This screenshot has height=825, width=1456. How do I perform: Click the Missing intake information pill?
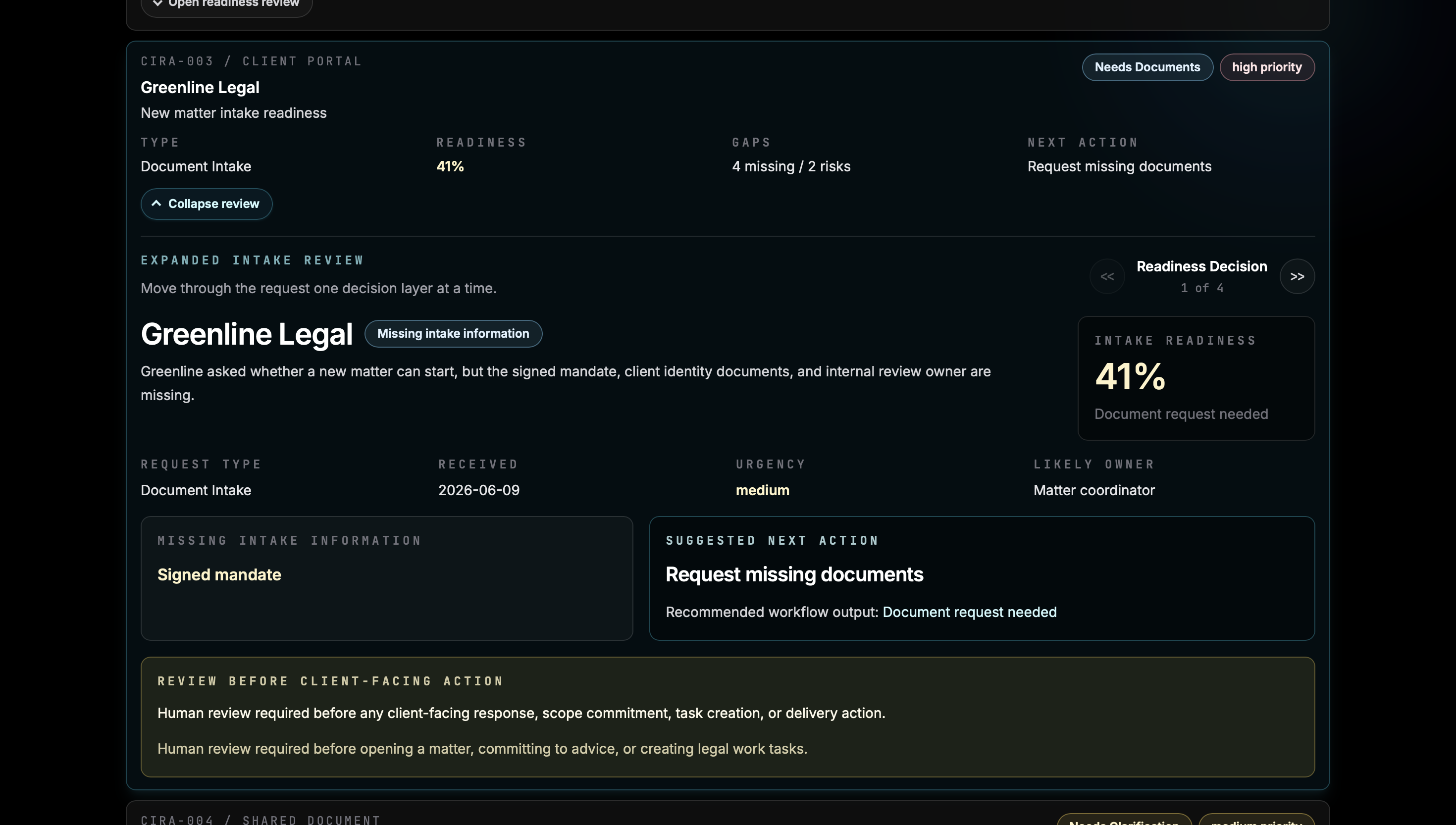pyautogui.click(x=453, y=334)
